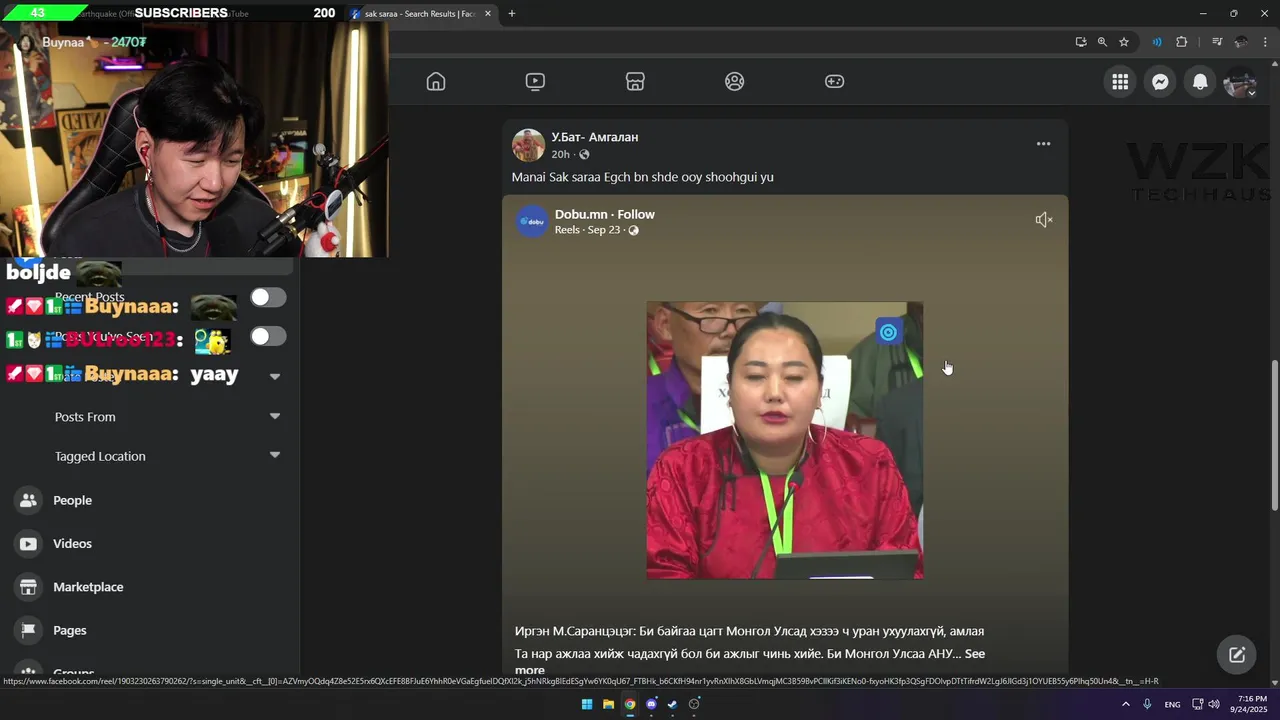Image resolution: width=1280 pixels, height=720 pixels.
Task: Open Chrome three-dot menu
Action: point(1265,42)
